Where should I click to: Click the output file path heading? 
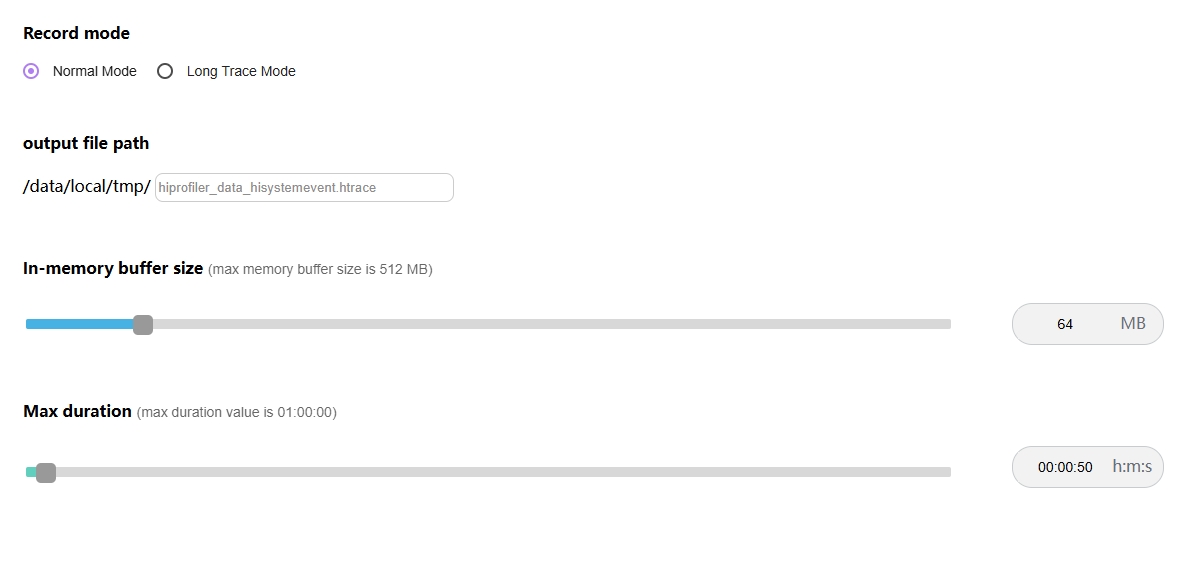tap(86, 143)
